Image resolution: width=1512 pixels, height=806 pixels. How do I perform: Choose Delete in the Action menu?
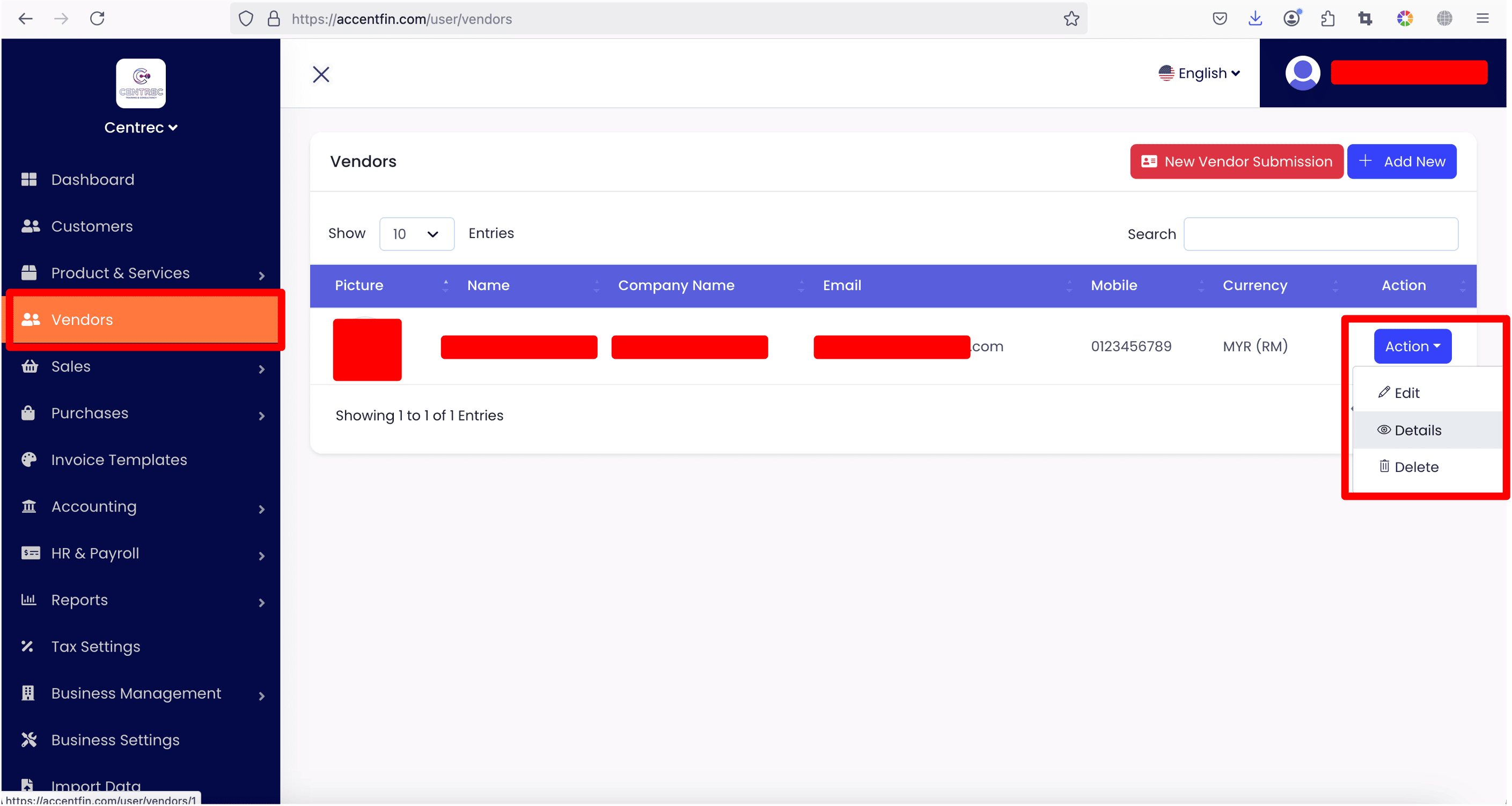pos(1415,467)
